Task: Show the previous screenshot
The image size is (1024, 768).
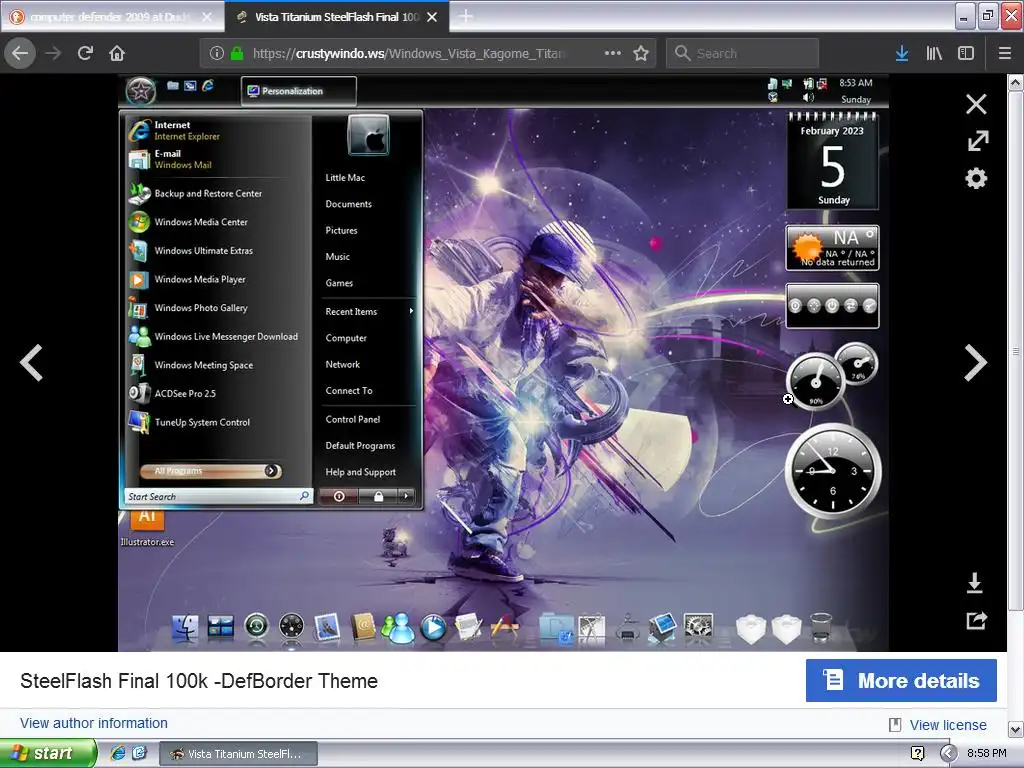Action: point(31,362)
